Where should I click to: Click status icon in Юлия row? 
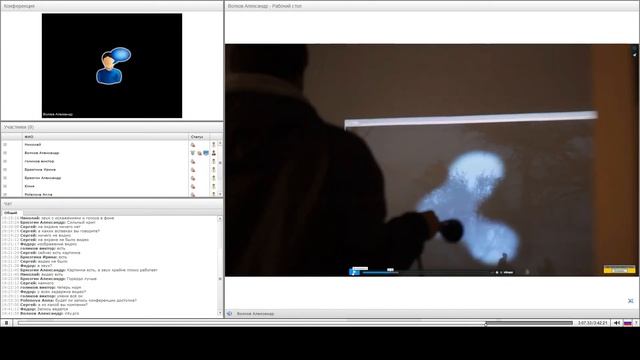193,187
